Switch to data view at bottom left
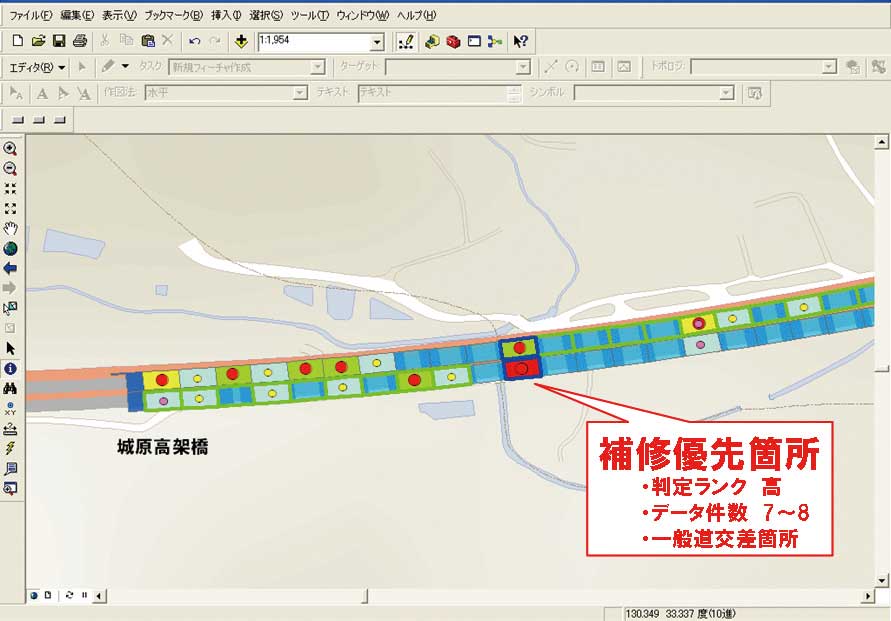This screenshot has width=891, height=621. (x=33, y=595)
